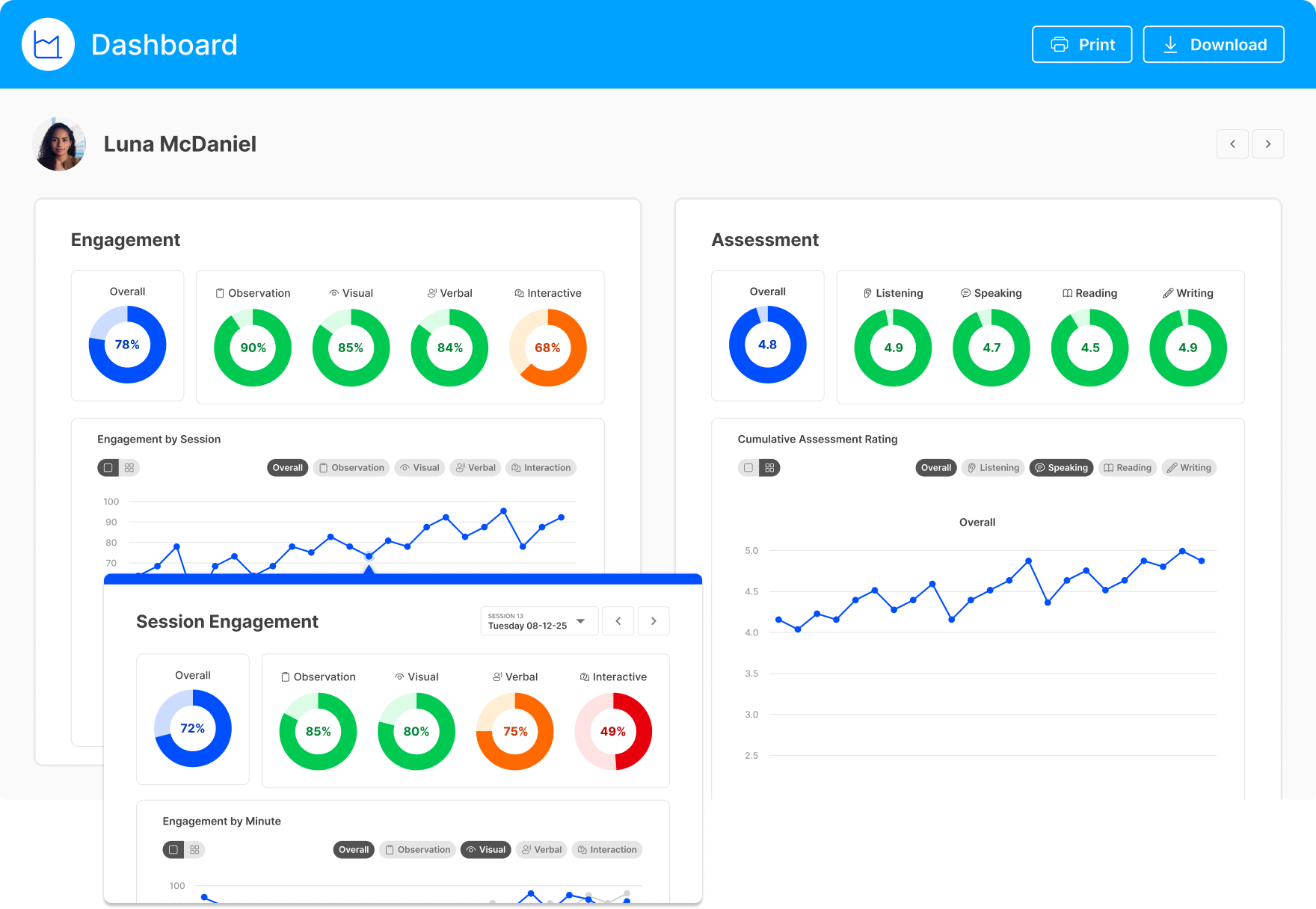Click Luna McDaniel's profile photo
1316x909 pixels.
pos(59,144)
